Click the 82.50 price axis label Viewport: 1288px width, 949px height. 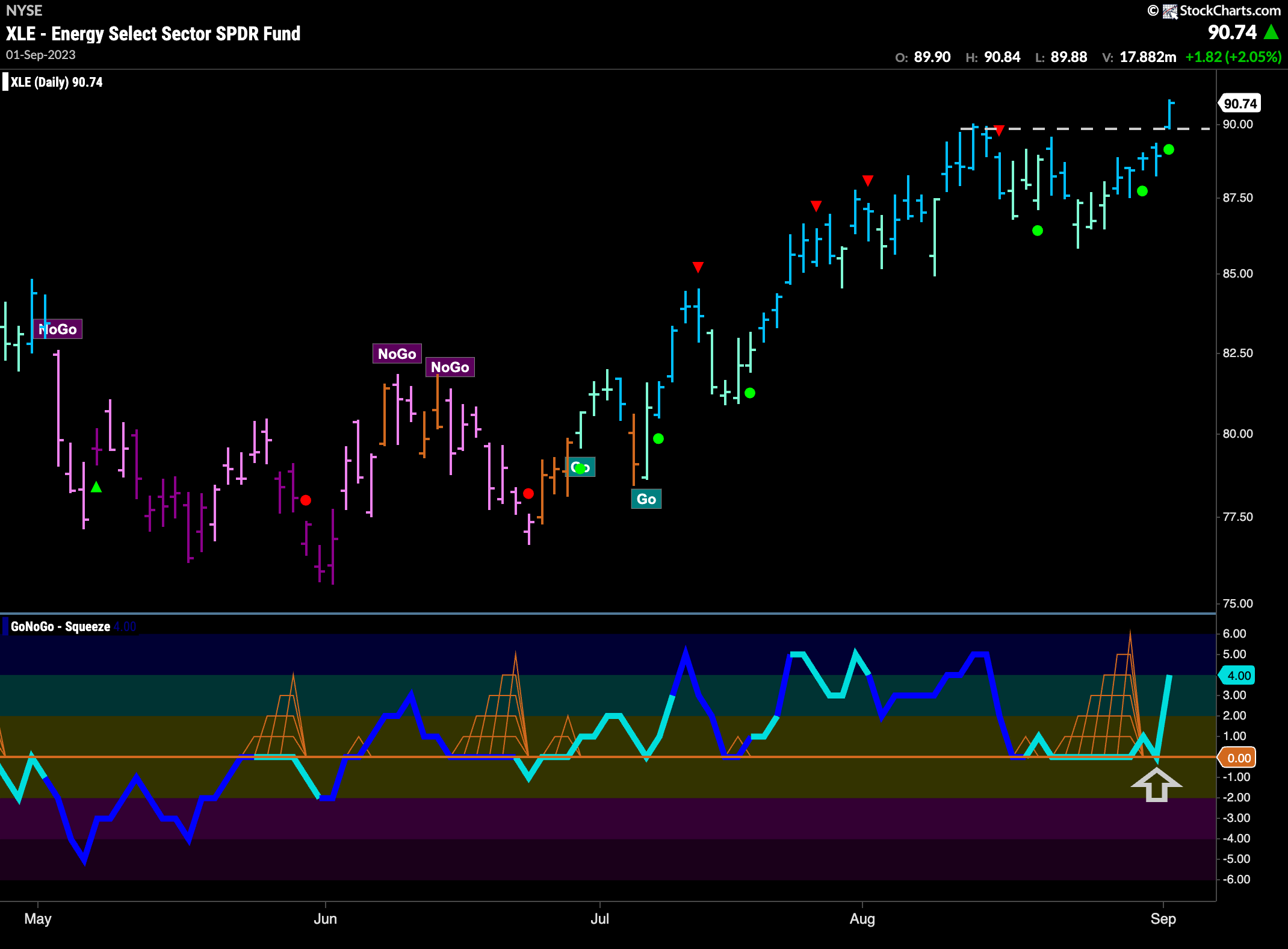[x=1238, y=353]
